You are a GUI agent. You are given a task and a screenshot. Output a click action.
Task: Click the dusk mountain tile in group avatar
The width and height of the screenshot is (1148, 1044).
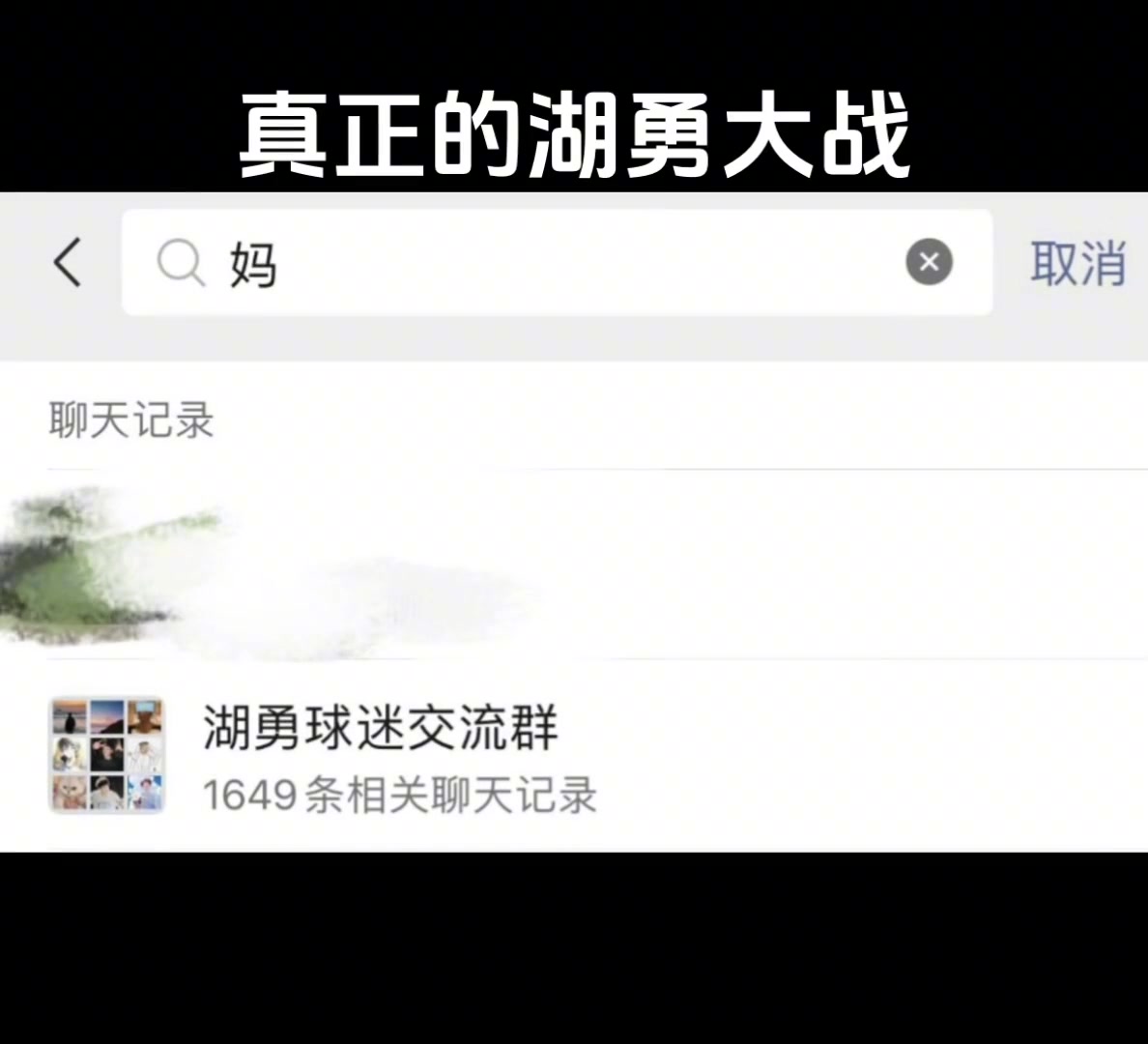pos(107,717)
